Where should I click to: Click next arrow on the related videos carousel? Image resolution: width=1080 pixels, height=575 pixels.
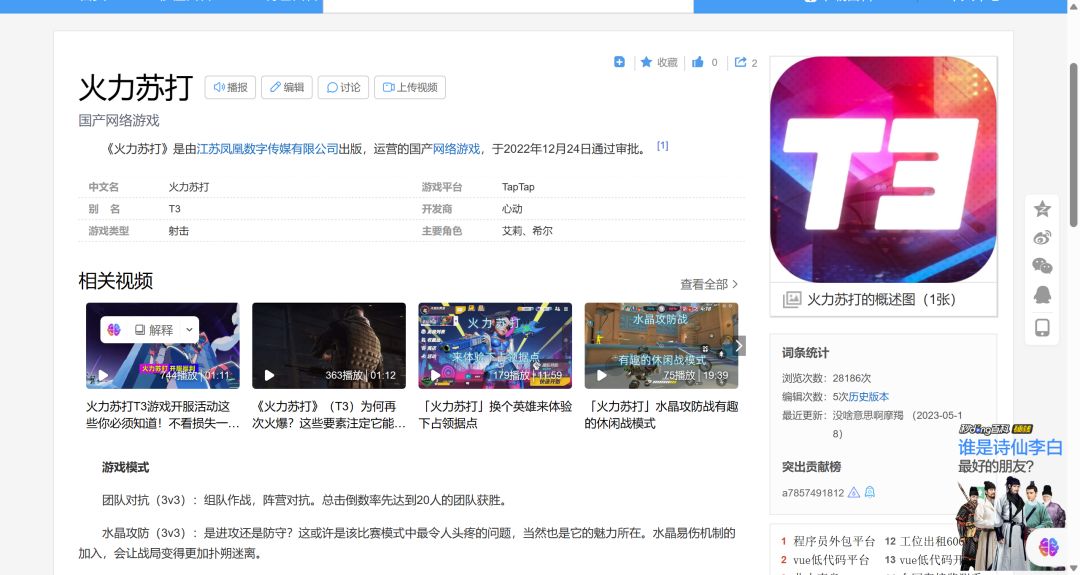tap(738, 346)
